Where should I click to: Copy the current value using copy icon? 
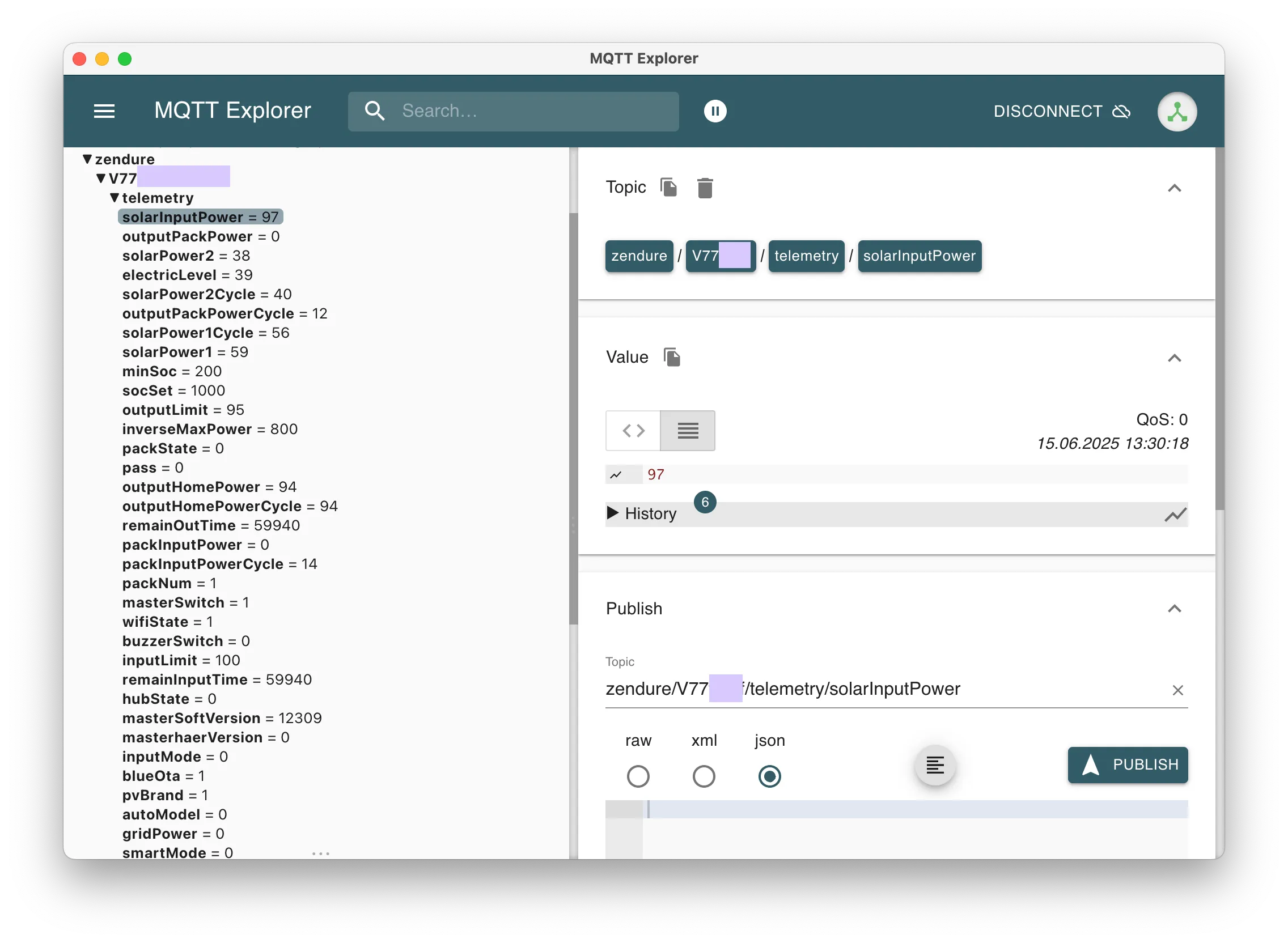tap(672, 357)
